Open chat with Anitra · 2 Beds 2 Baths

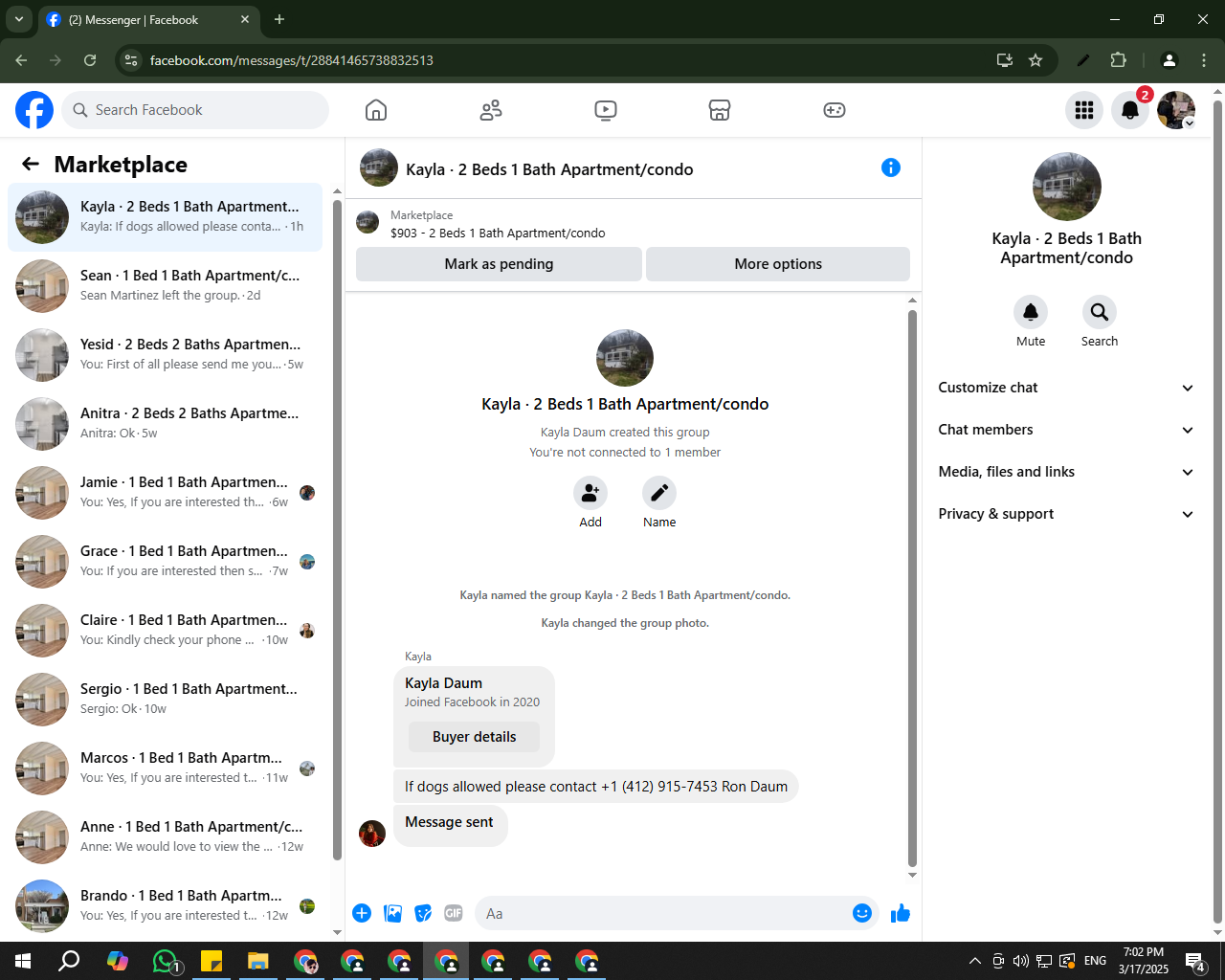(x=165, y=424)
